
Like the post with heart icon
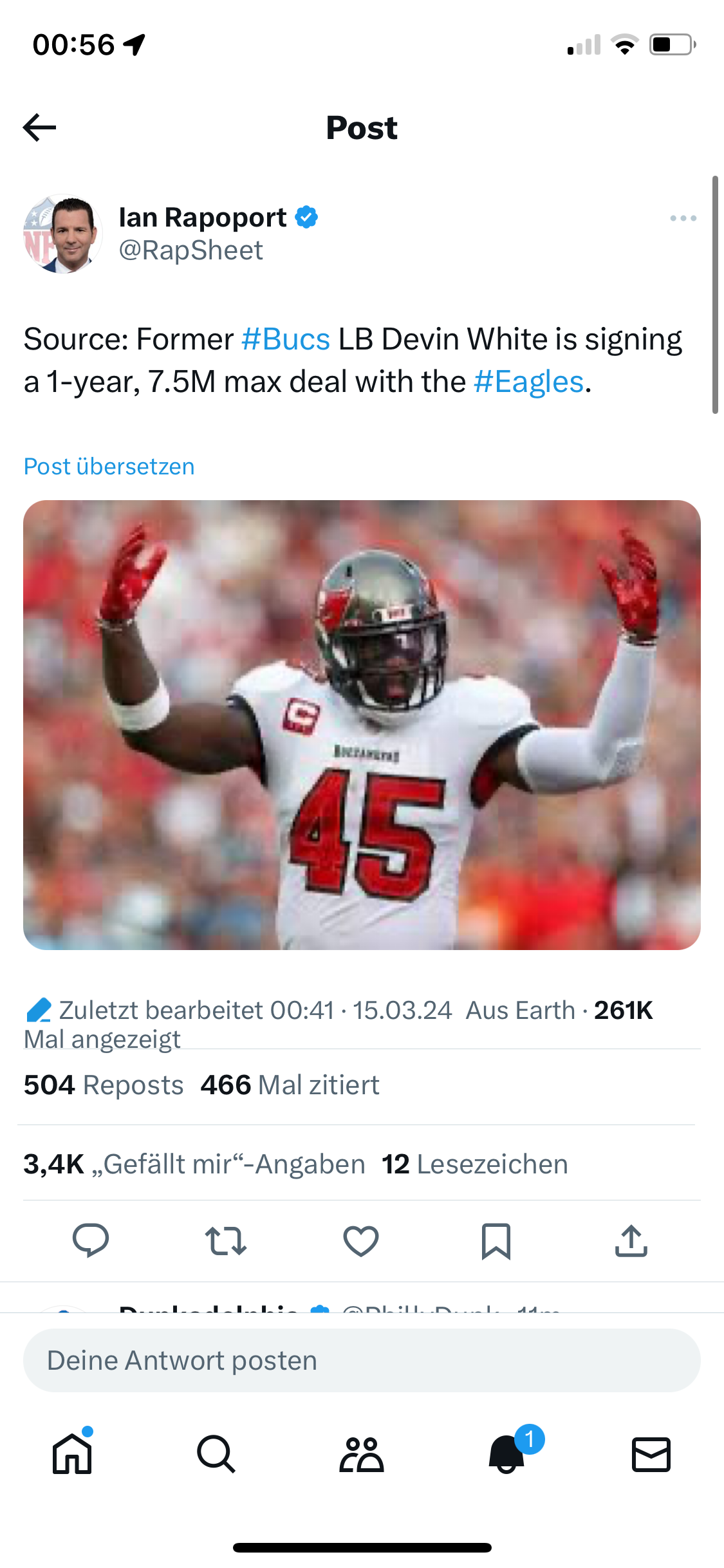(x=361, y=1240)
